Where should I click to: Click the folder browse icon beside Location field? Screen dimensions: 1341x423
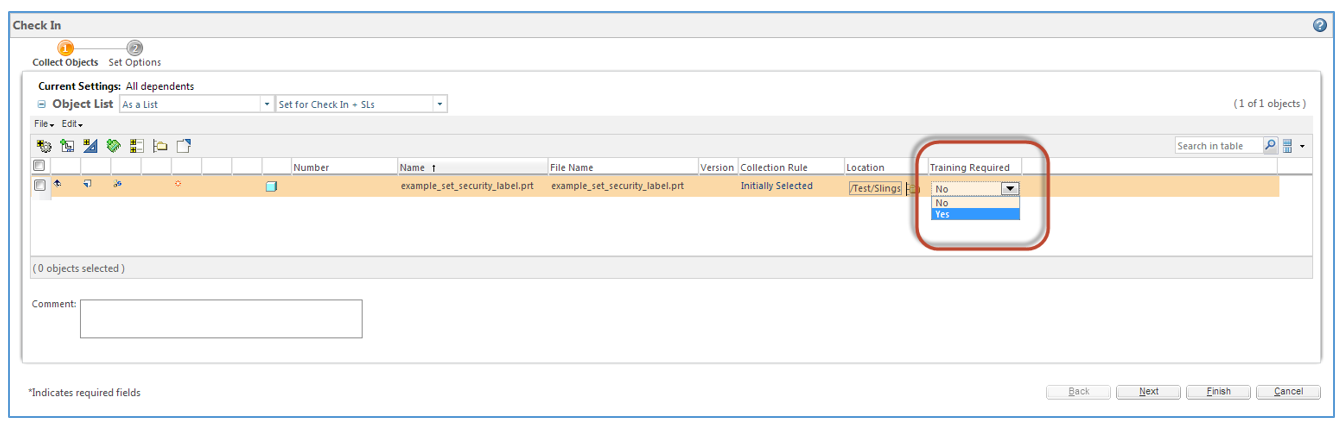(913, 188)
